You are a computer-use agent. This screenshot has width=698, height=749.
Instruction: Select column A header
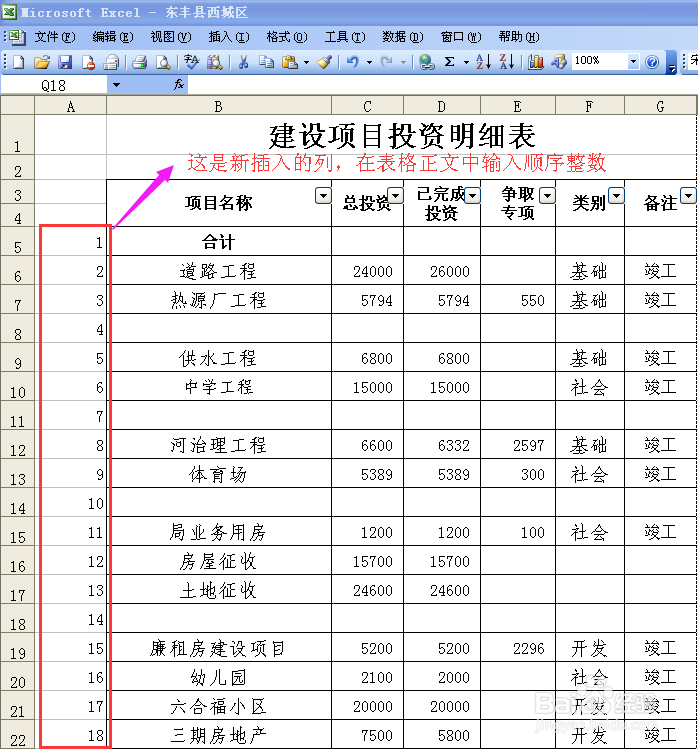71,106
